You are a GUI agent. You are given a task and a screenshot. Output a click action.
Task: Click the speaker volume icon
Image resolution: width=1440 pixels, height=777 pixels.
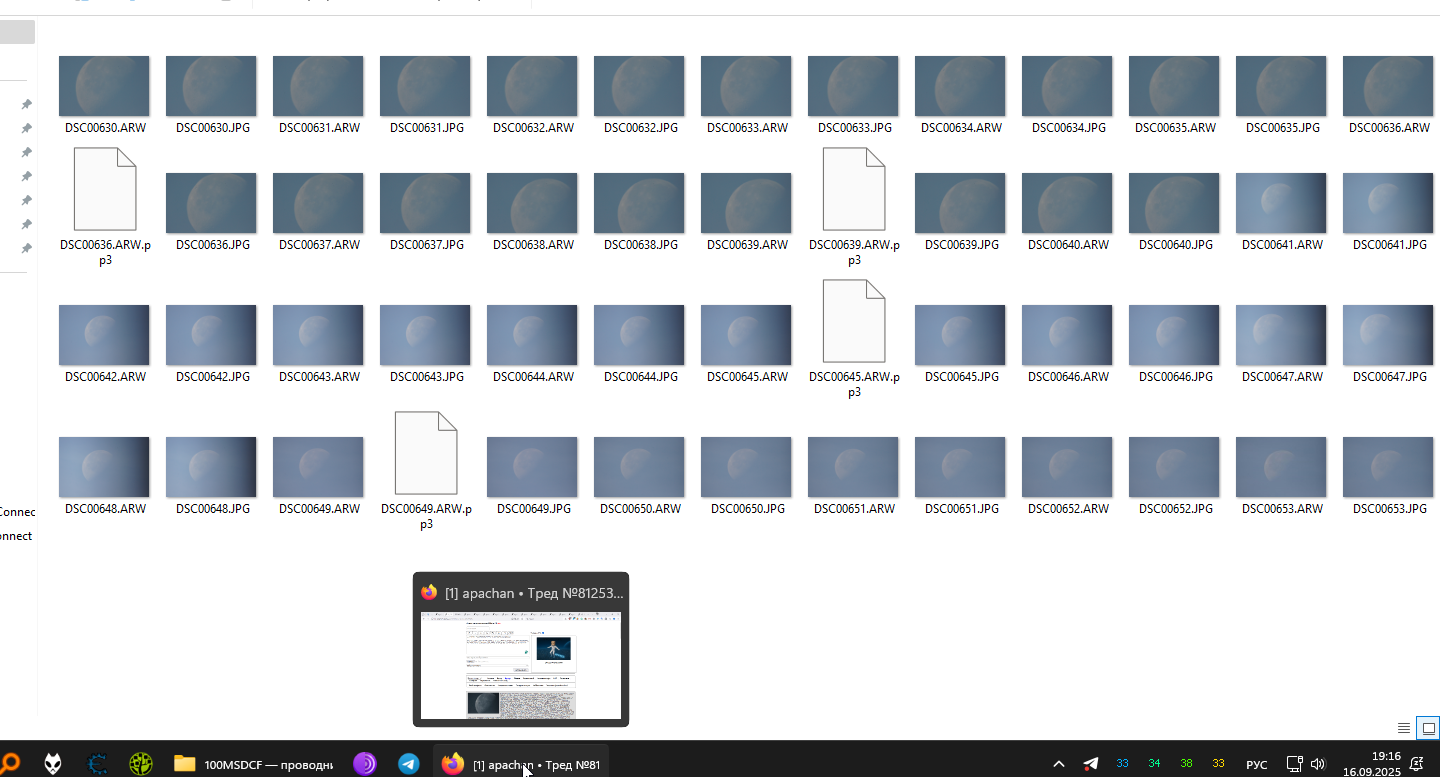point(1317,764)
